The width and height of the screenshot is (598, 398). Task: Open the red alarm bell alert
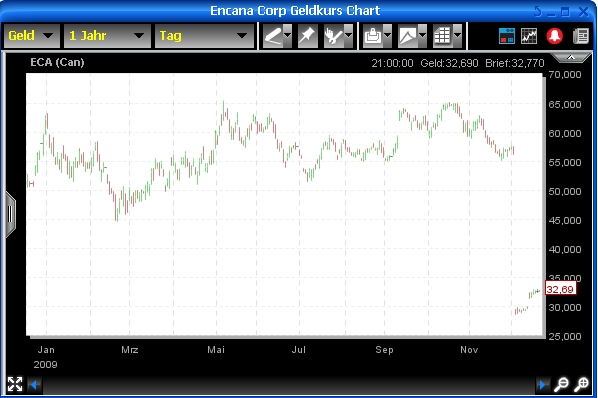point(555,36)
